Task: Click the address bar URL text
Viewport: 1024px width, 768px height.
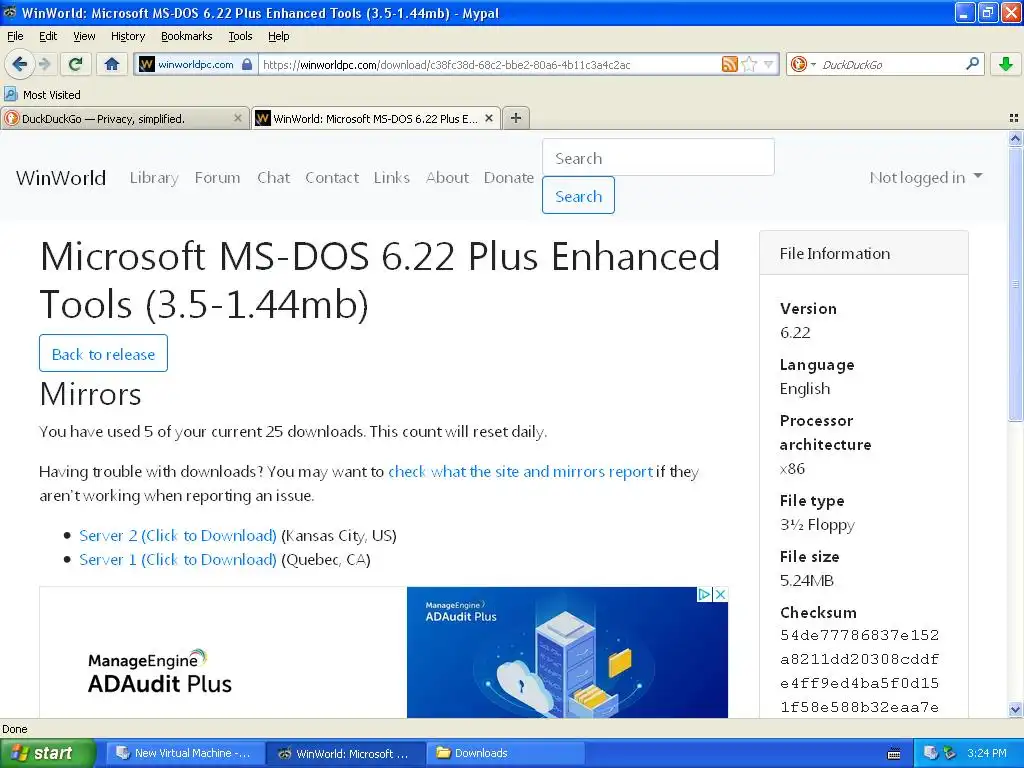Action: (x=447, y=65)
